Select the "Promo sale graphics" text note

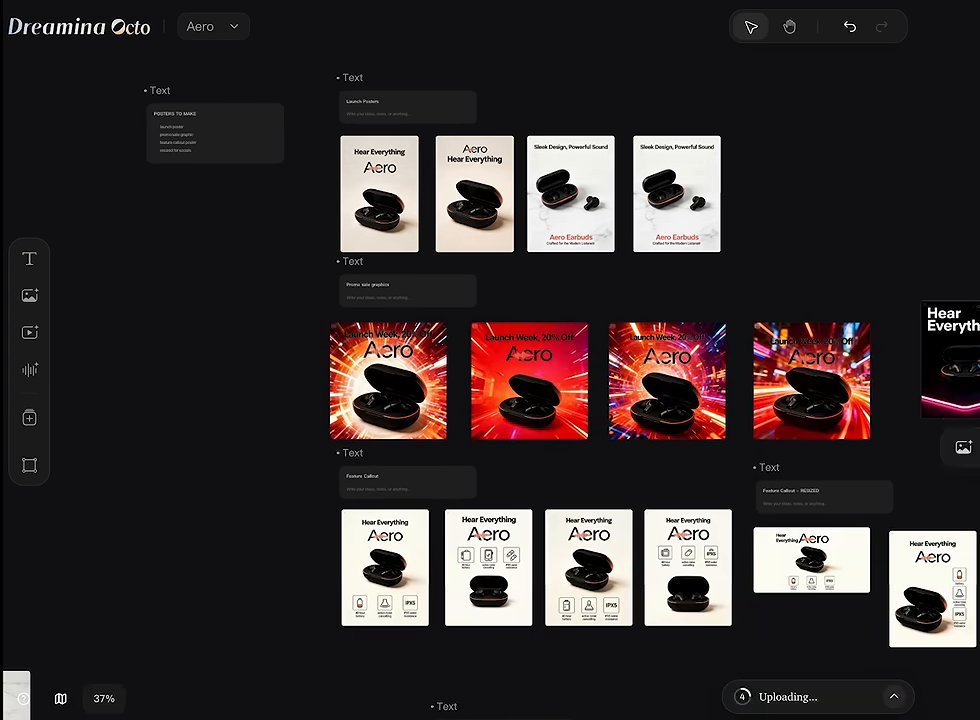point(408,291)
